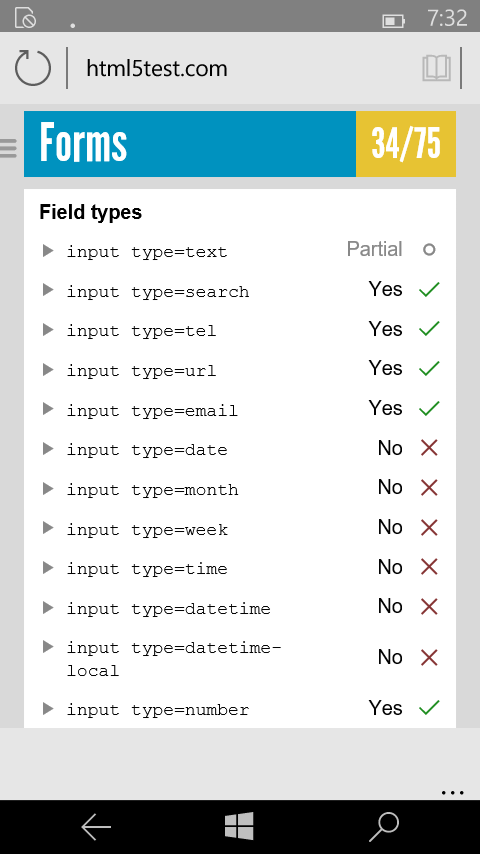
Task: Click the 34/75 score badge
Action: [x=406, y=144]
